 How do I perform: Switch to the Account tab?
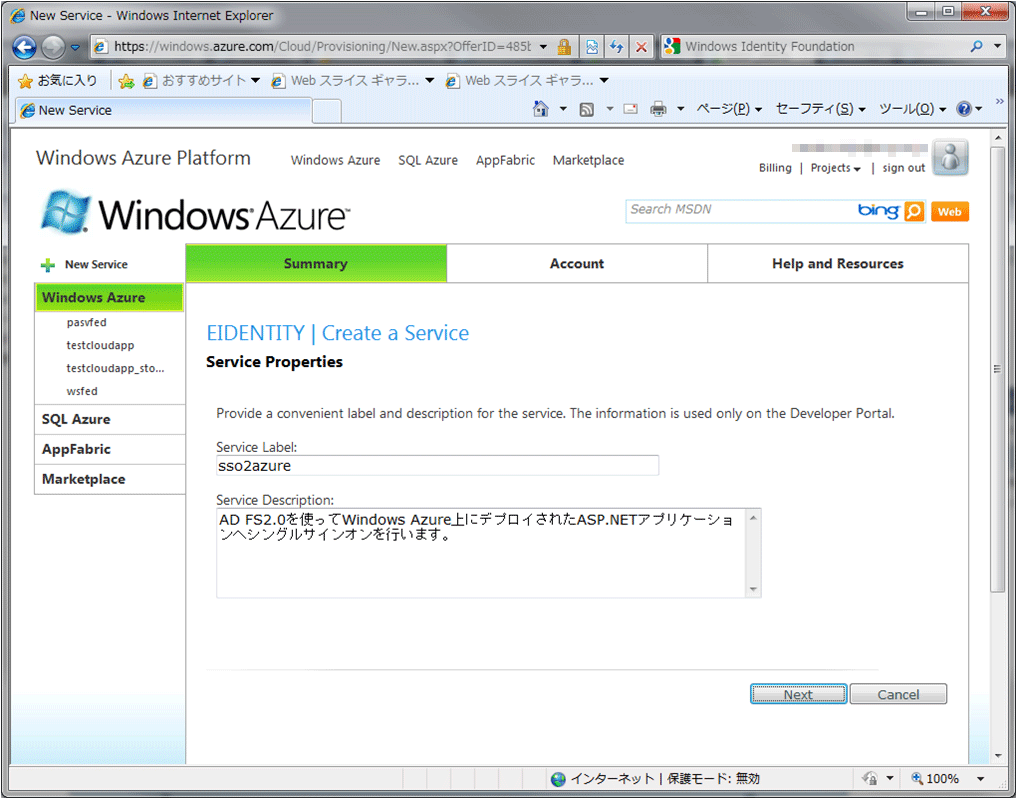point(577,263)
